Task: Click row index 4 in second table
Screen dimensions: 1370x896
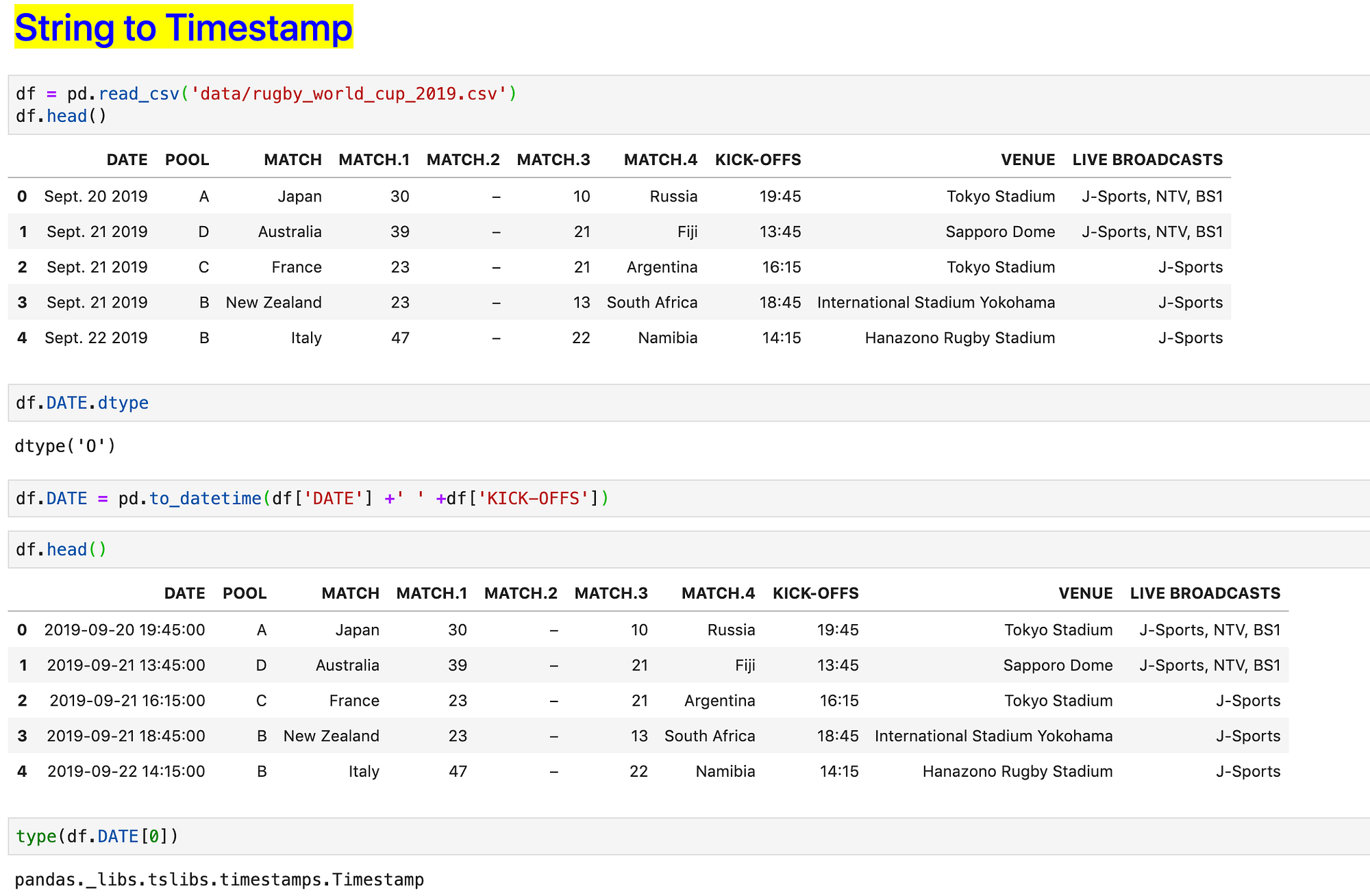Action: (x=22, y=771)
